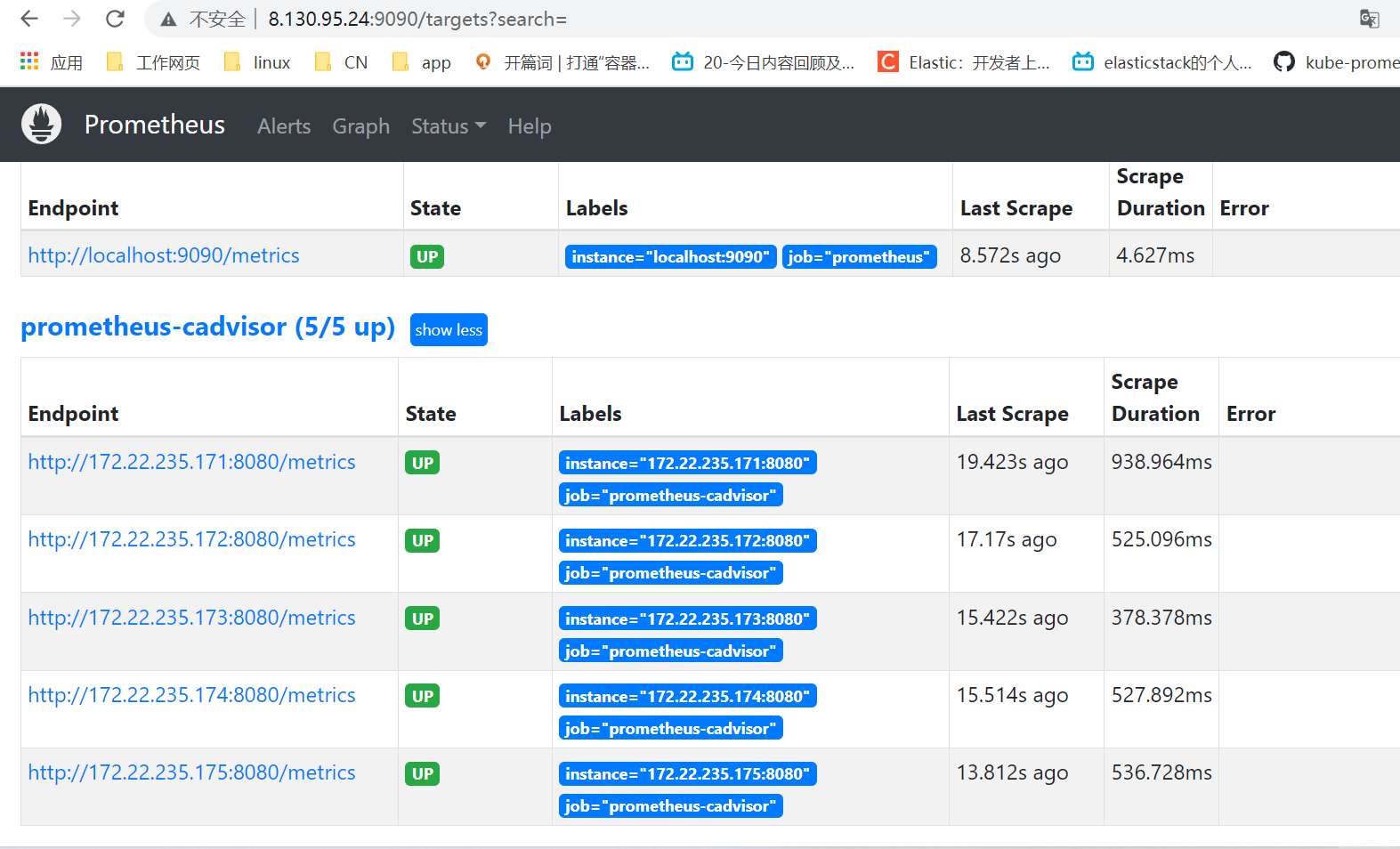Open the 20-今日内容回顾 bookmark
The height and width of the screenshot is (849, 1400).
pyautogui.click(x=764, y=62)
